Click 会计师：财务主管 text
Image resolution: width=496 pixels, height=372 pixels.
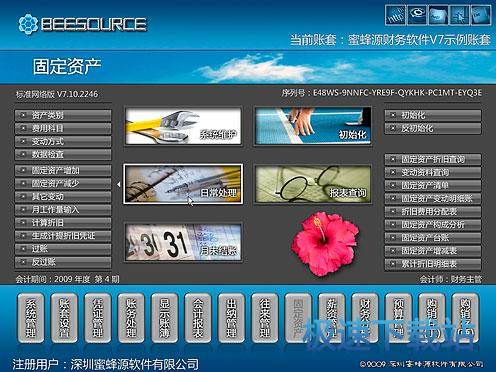[451, 279]
